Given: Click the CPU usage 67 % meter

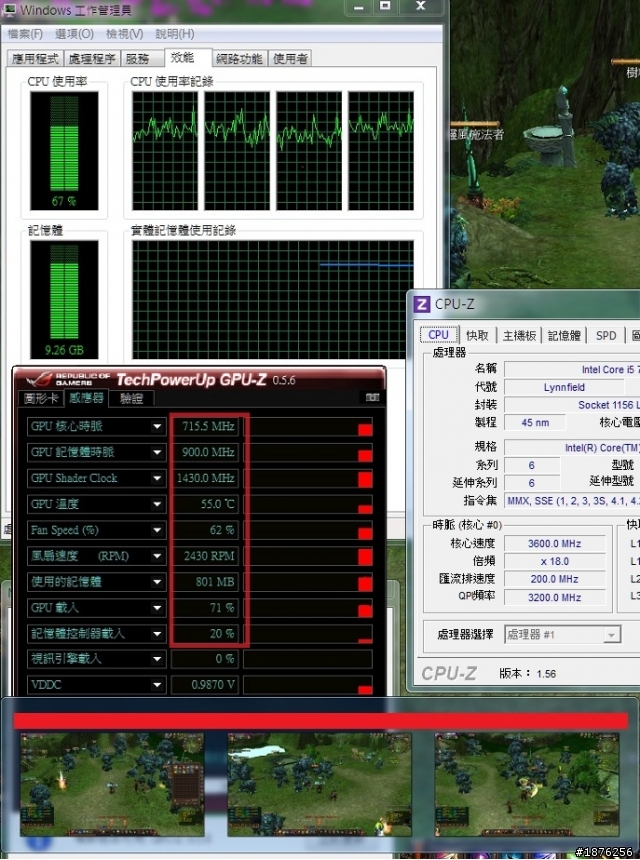Looking at the screenshot, I should (x=64, y=150).
